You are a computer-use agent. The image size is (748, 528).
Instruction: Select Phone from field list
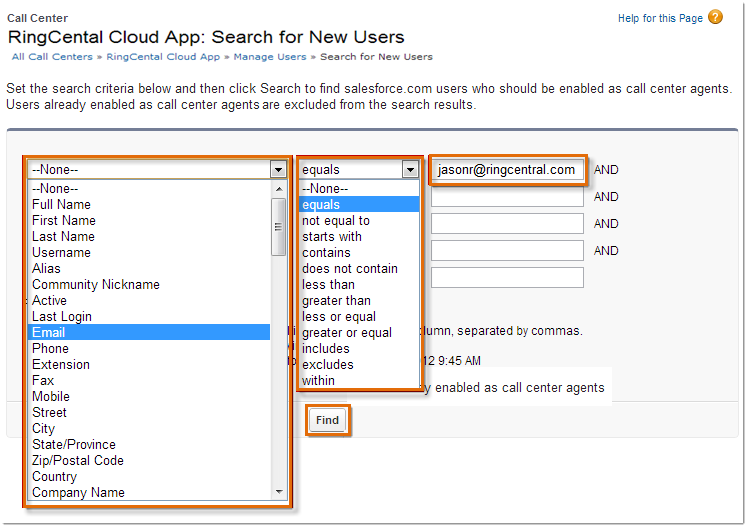click(x=149, y=349)
